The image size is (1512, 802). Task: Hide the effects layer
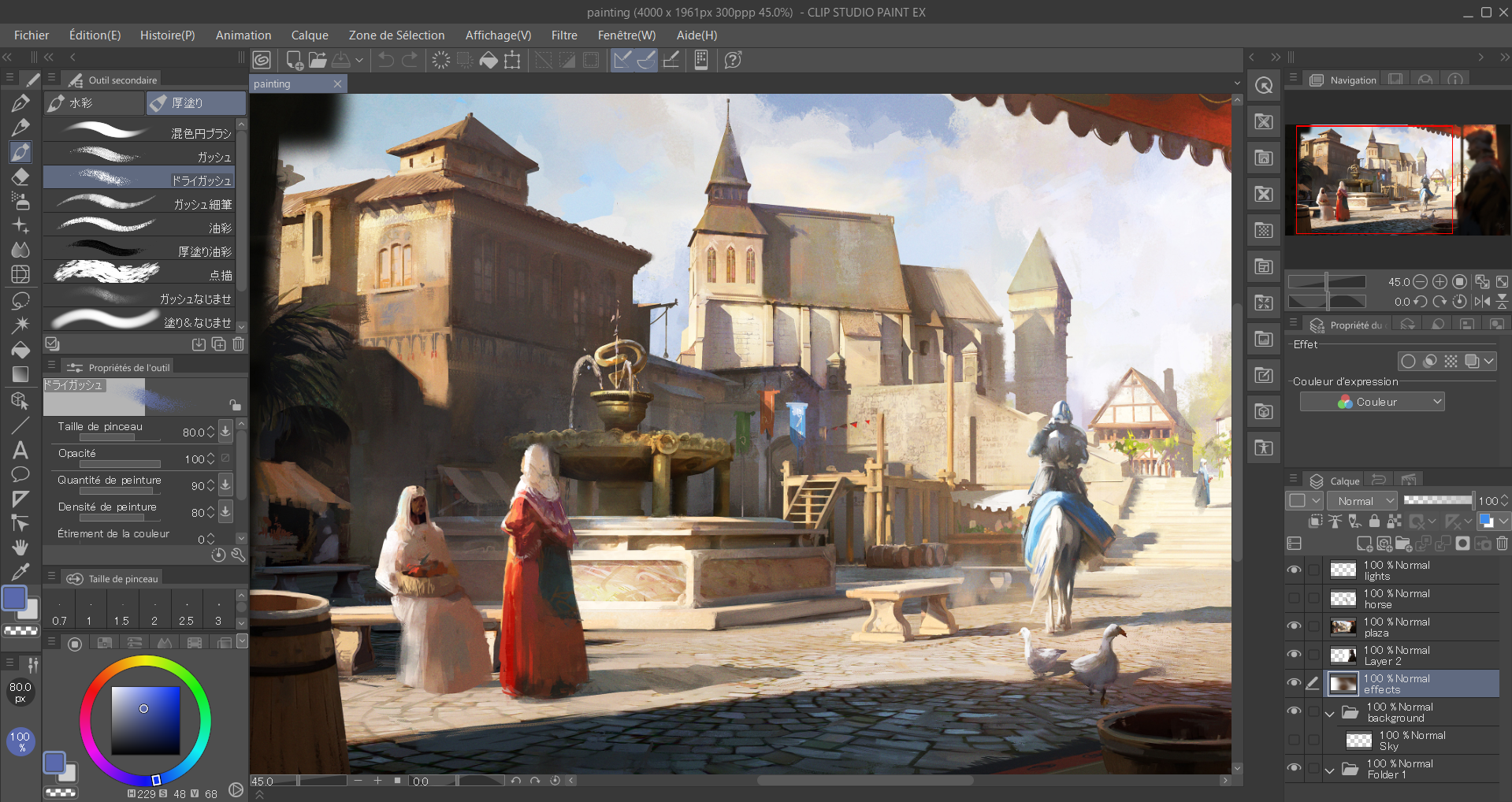click(1294, 684)
